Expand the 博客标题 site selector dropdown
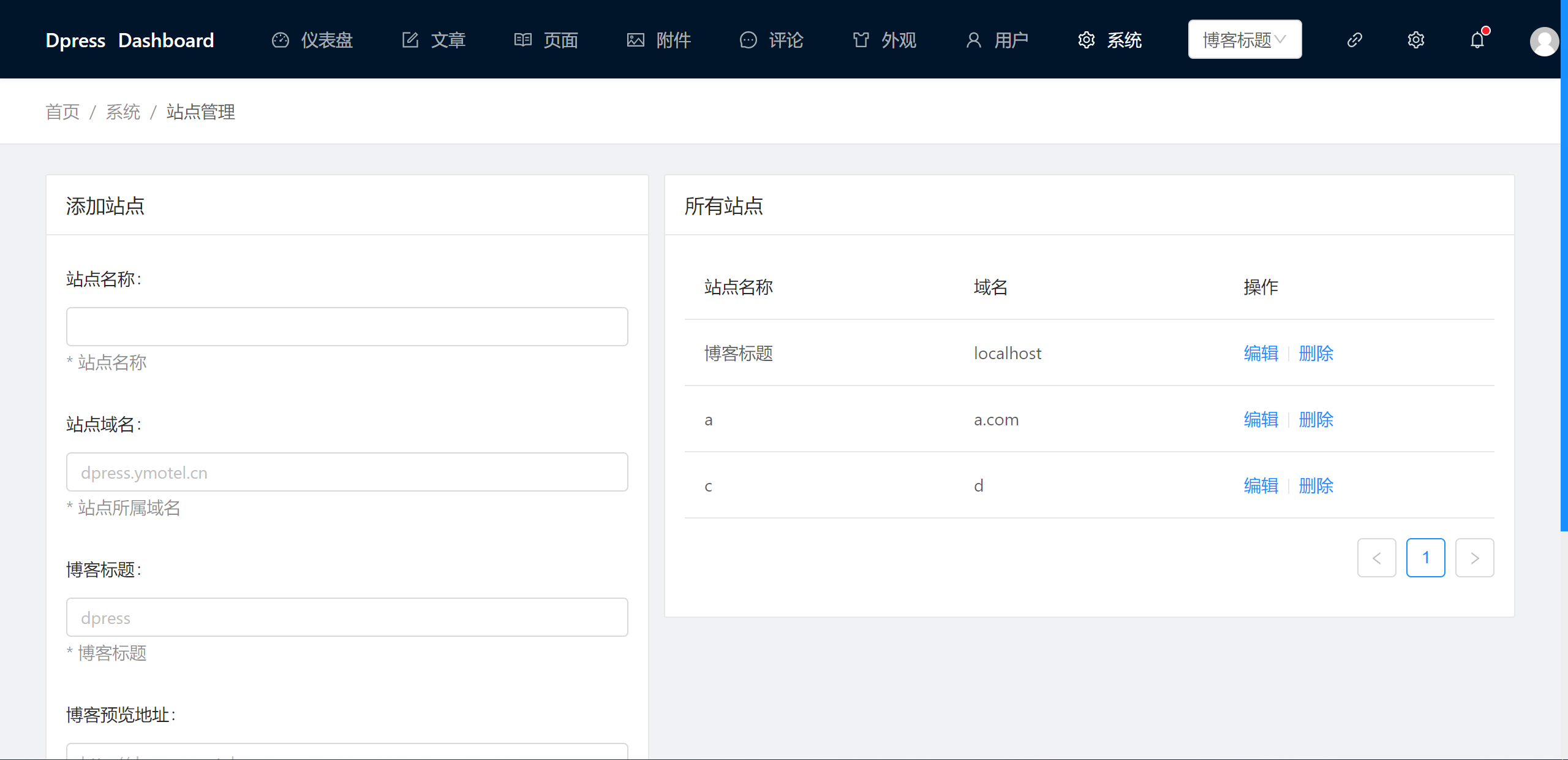Image resolution: width=1568 pixels, height=760 pixels. 1245,40
